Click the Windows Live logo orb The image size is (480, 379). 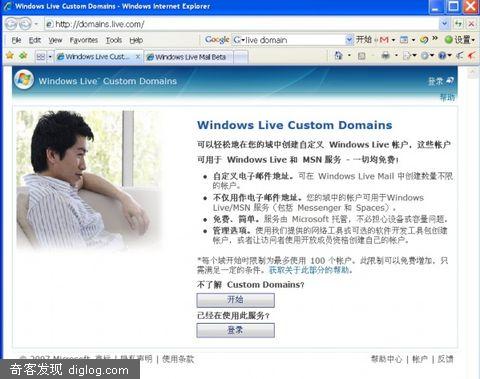[x=24, y=79]
